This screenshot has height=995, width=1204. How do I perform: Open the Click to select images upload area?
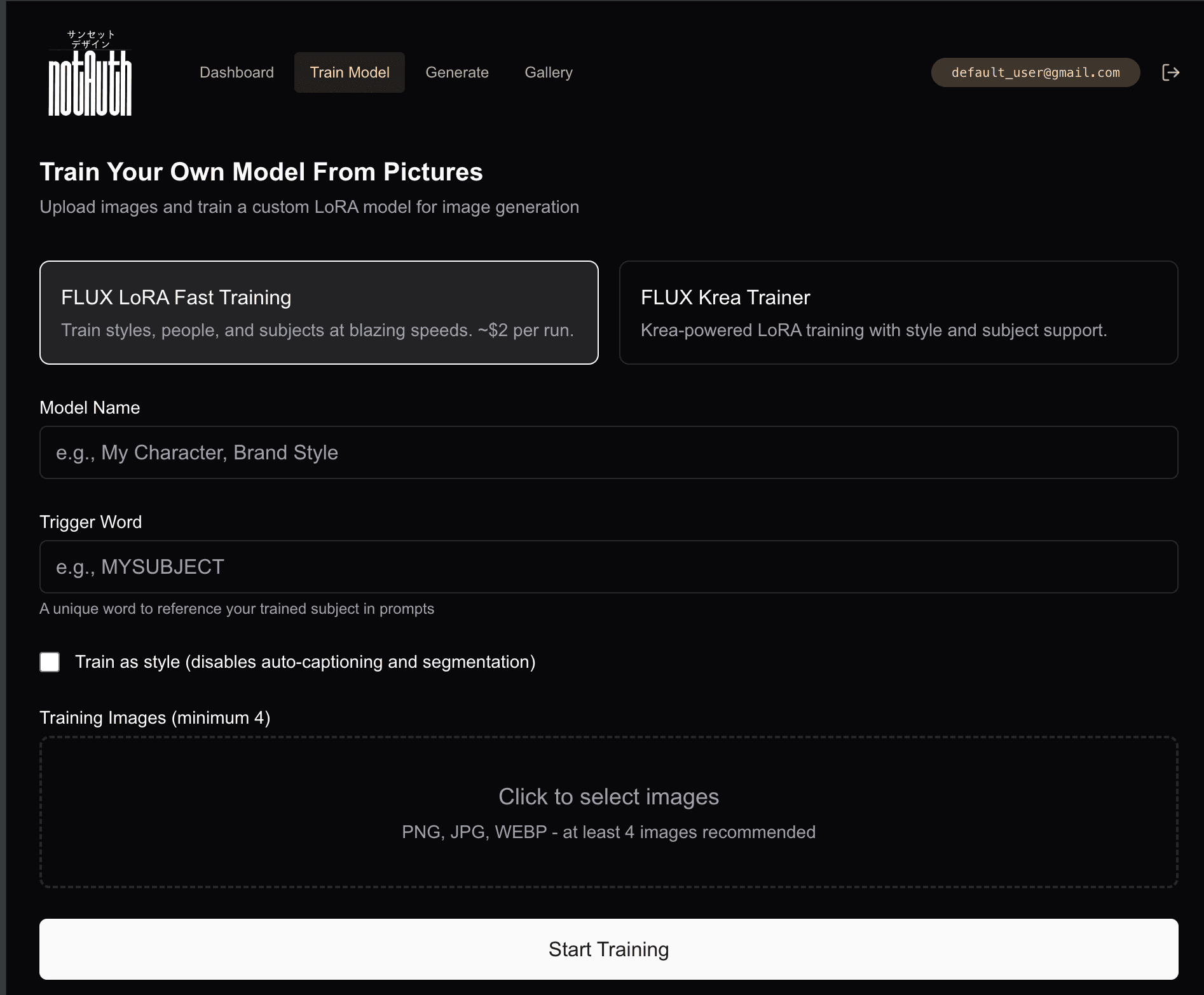click(609, 812)
